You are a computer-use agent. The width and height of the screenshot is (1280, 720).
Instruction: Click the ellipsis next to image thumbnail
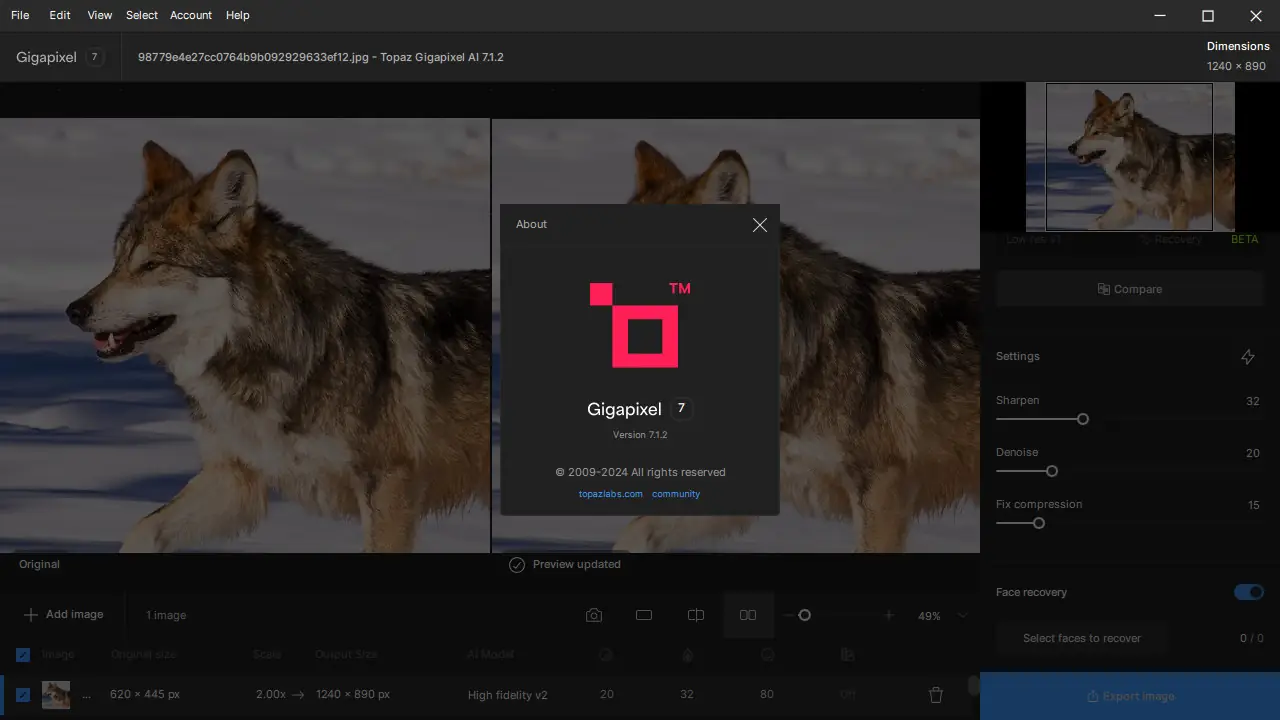click(86, 695)
